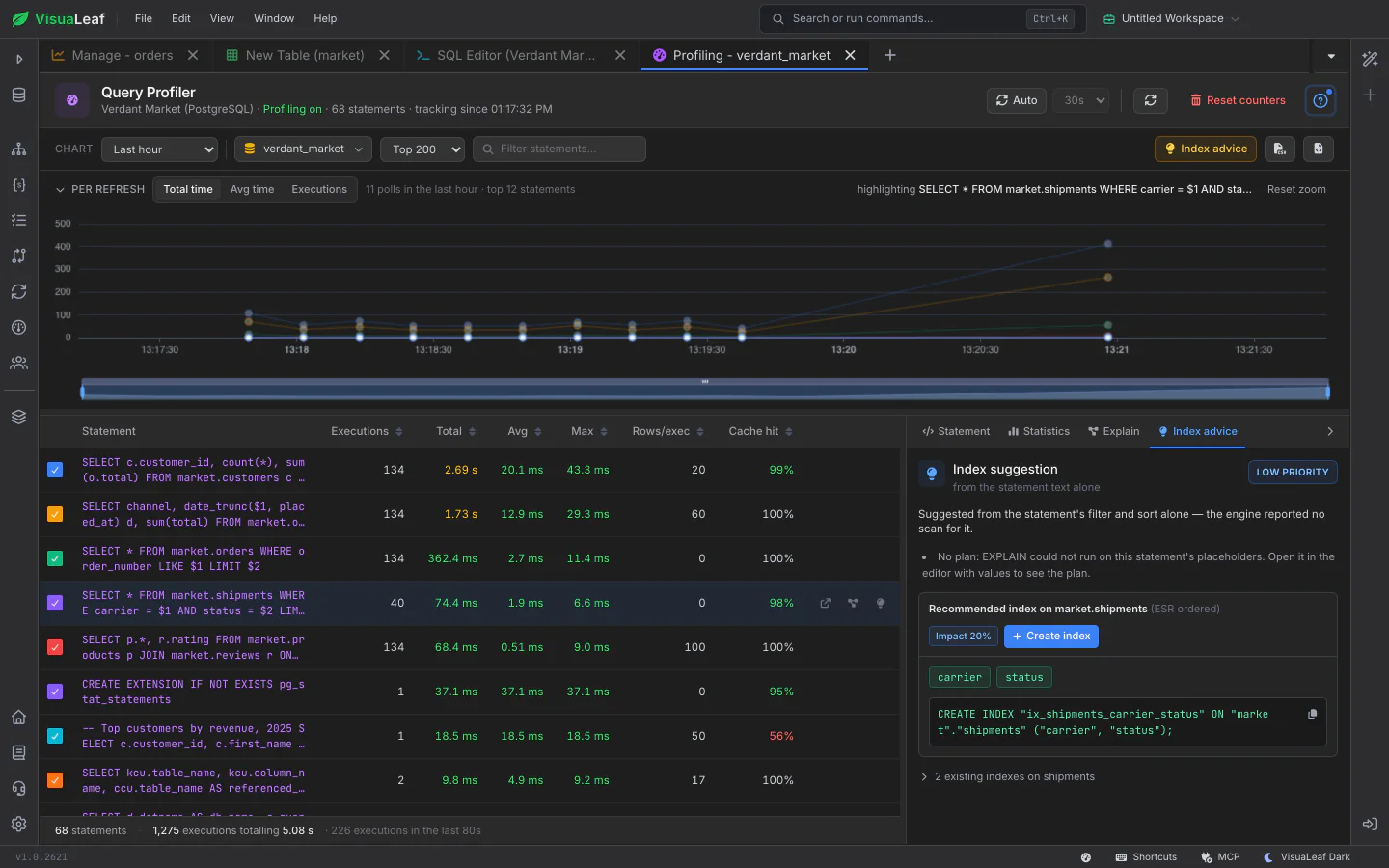Open the AI magic wand panel icon
This screenshot has width=1389, height=868.
pos(1370,59)
